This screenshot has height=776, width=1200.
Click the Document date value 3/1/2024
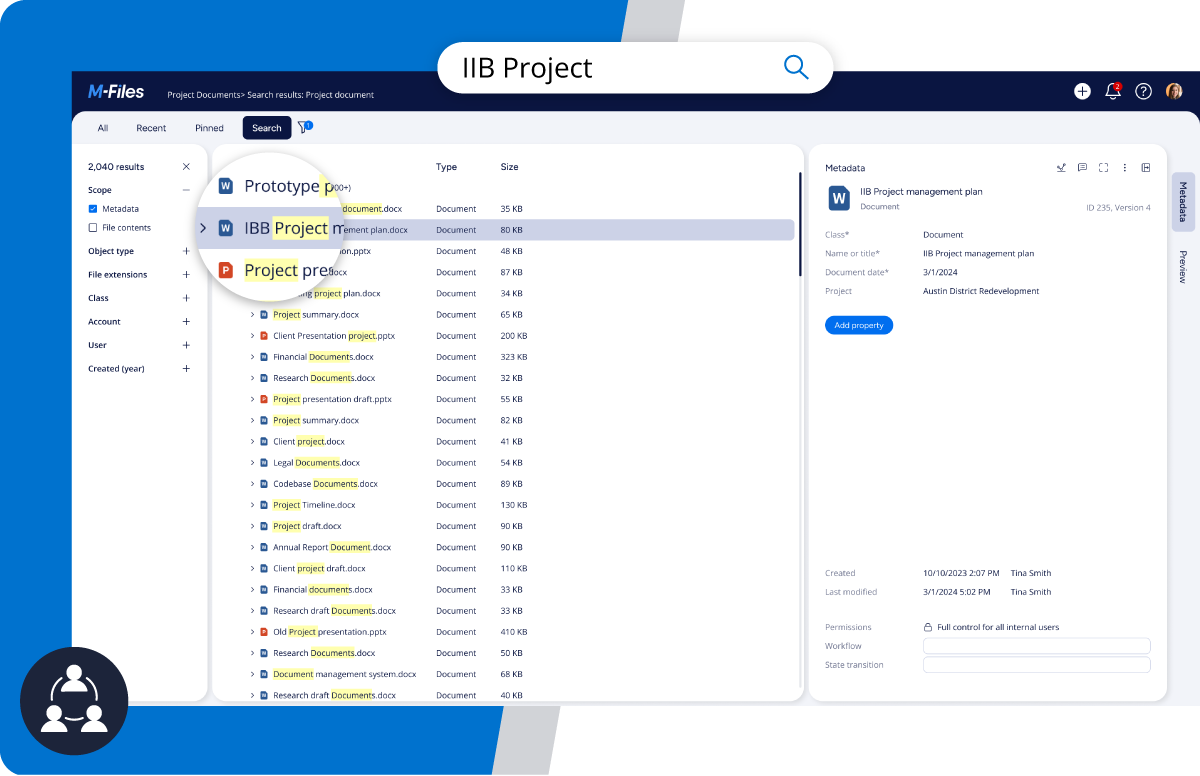pos(940,272)
